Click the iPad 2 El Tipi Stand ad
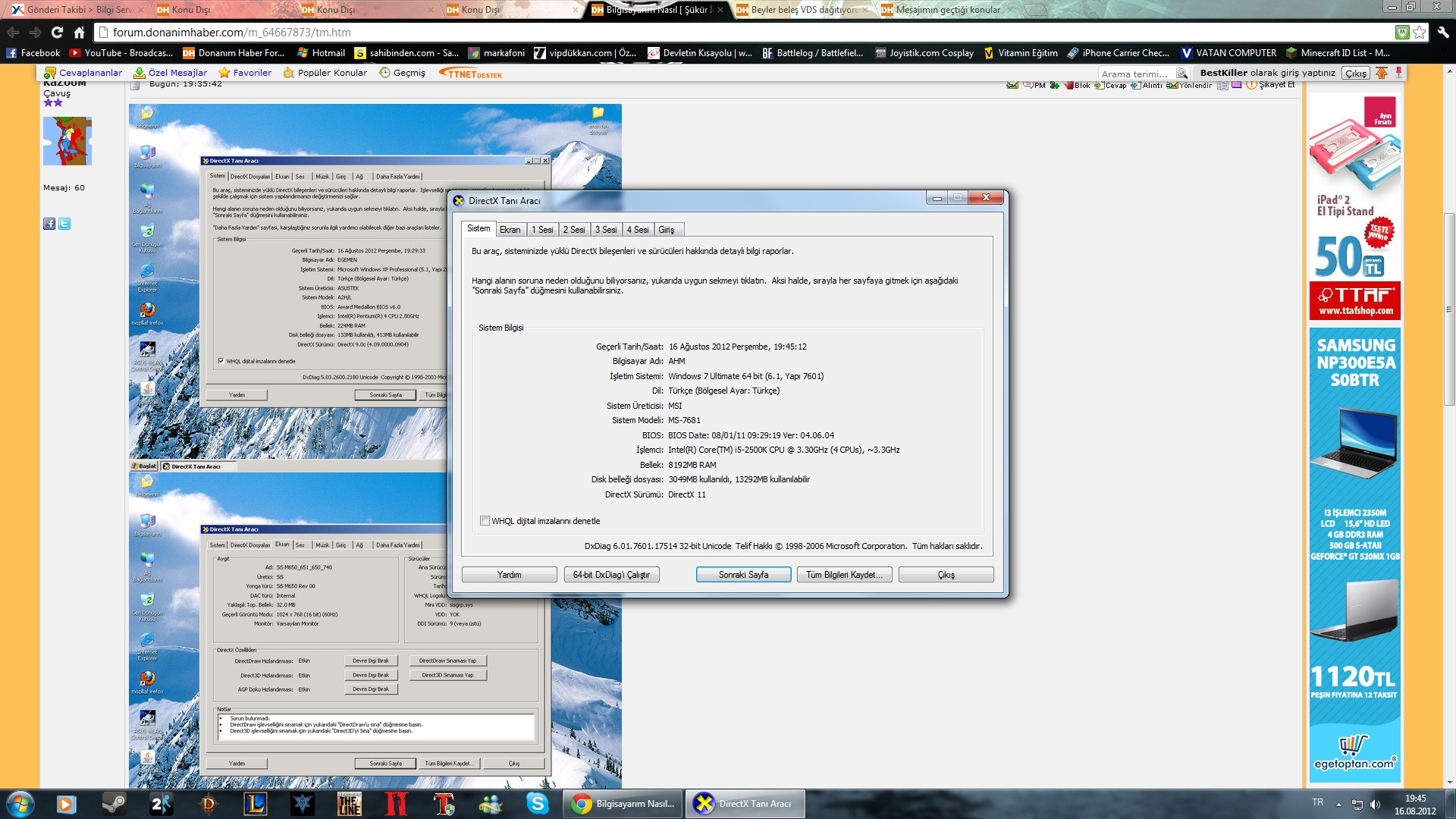The height and width of the screenshot is (819, 1456). (1354, 206)
